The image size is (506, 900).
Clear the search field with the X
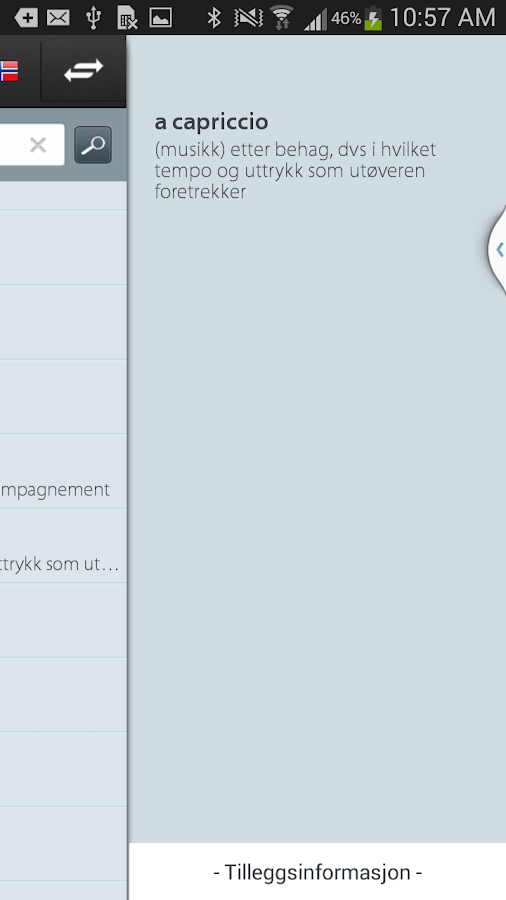38,145
